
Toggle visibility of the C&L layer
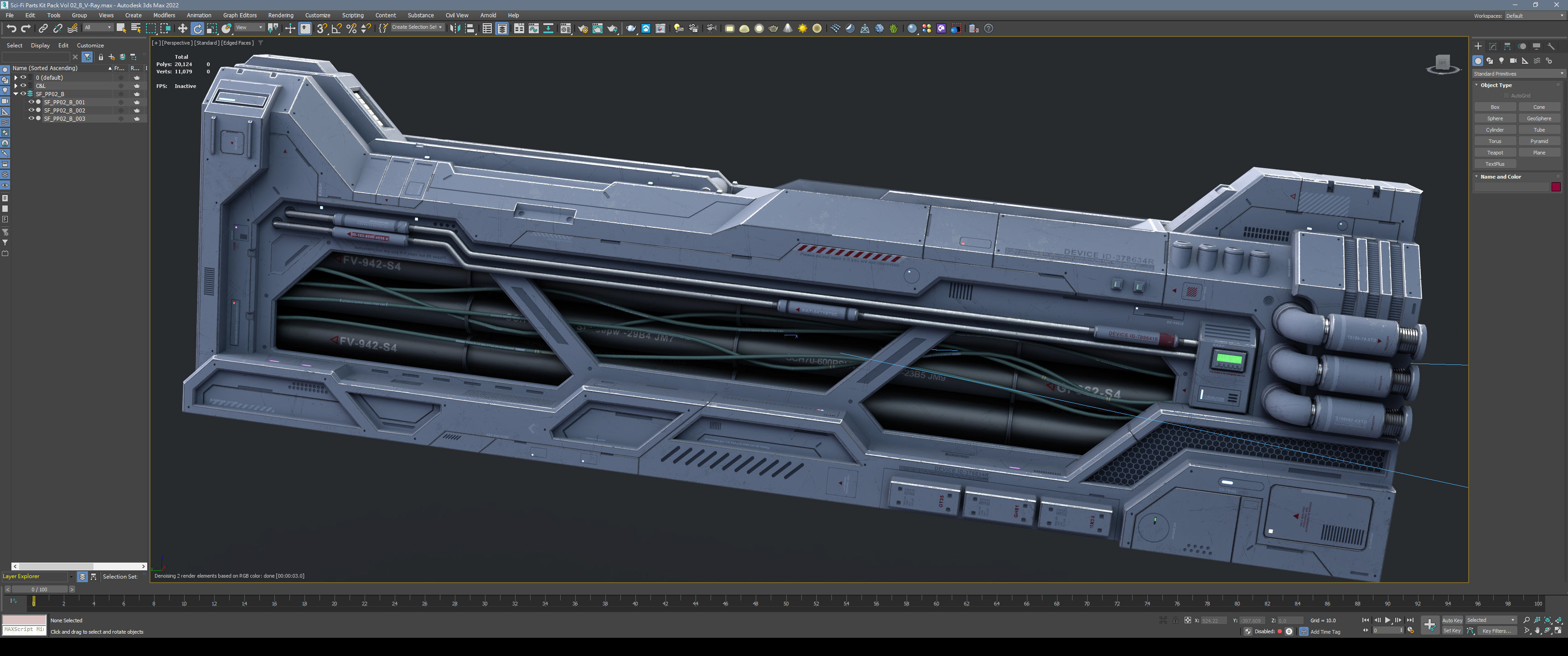(23, 86)
